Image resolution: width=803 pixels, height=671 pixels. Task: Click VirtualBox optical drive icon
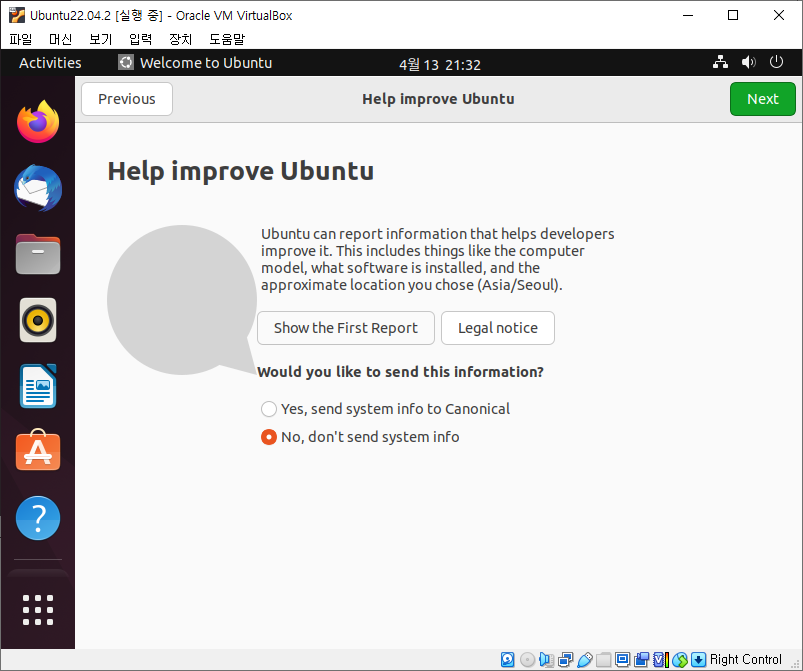(527, 659)
